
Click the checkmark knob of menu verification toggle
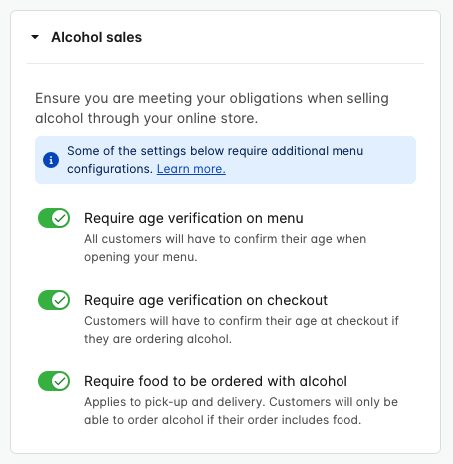pyautogui.click(x=60, y=218)
